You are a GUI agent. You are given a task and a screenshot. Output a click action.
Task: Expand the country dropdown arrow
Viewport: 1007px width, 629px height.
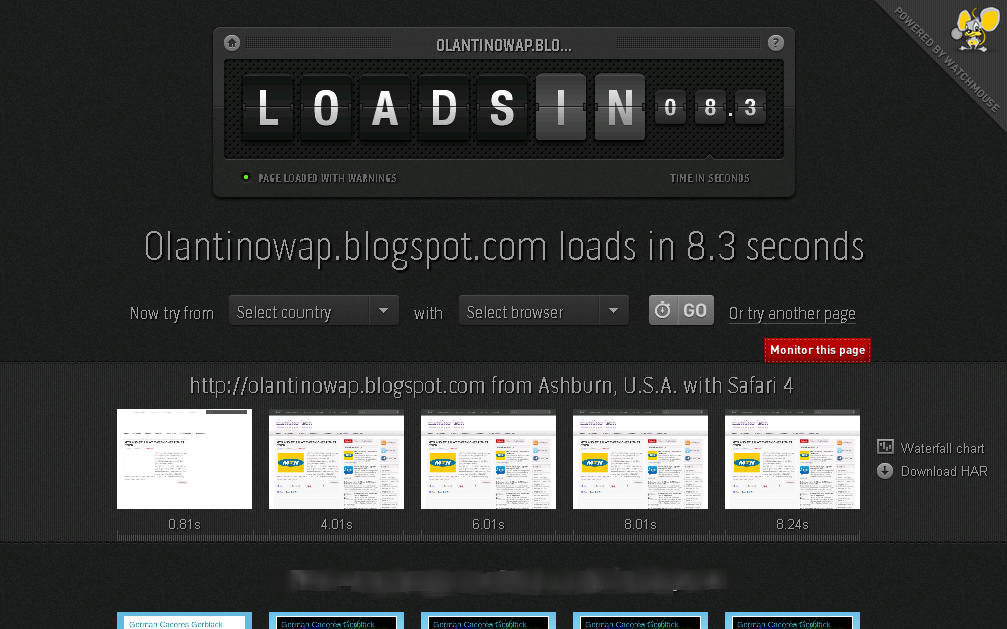tap(383, 311)
